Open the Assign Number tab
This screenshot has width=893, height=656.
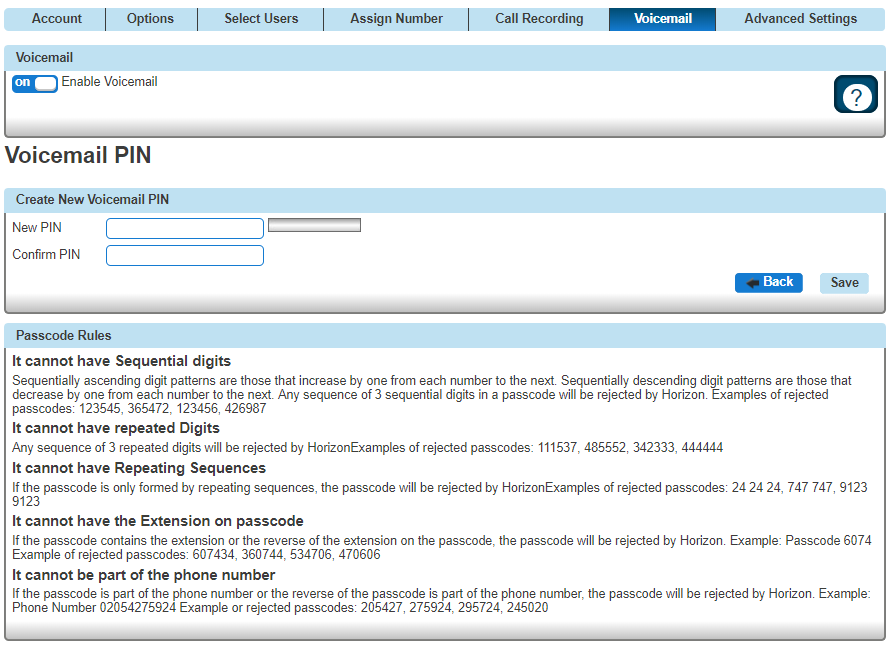[396, 19]
